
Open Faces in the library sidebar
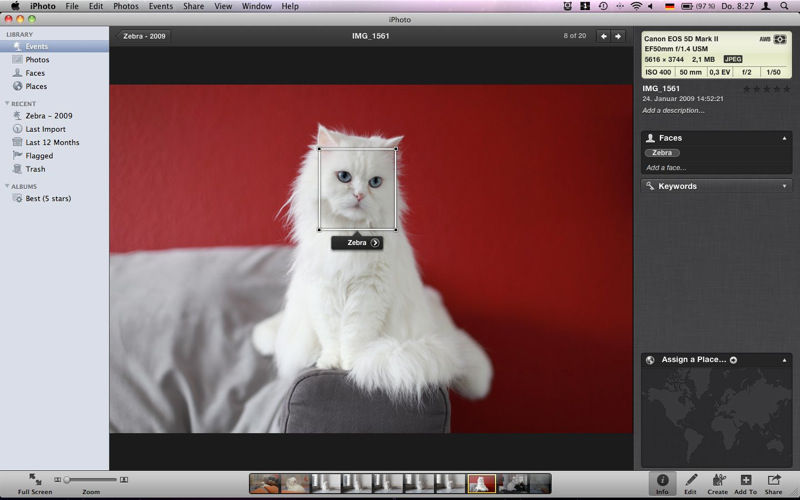click(35, 73)
